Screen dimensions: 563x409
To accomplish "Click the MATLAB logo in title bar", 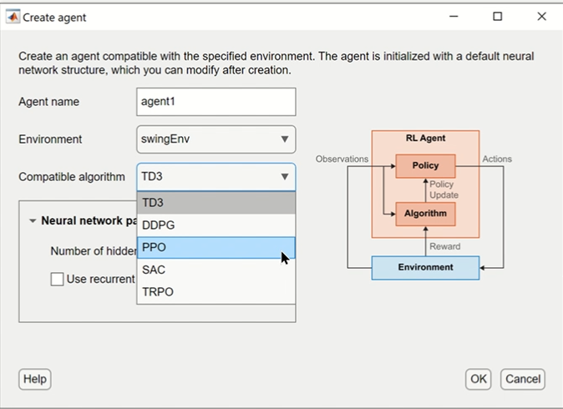I will point(13,17).
